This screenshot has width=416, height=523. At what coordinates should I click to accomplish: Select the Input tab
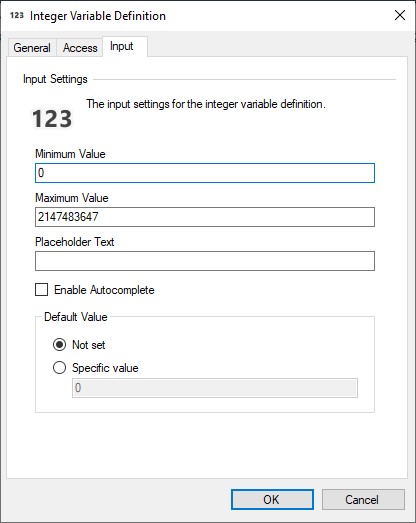click(x=122, y=46)
